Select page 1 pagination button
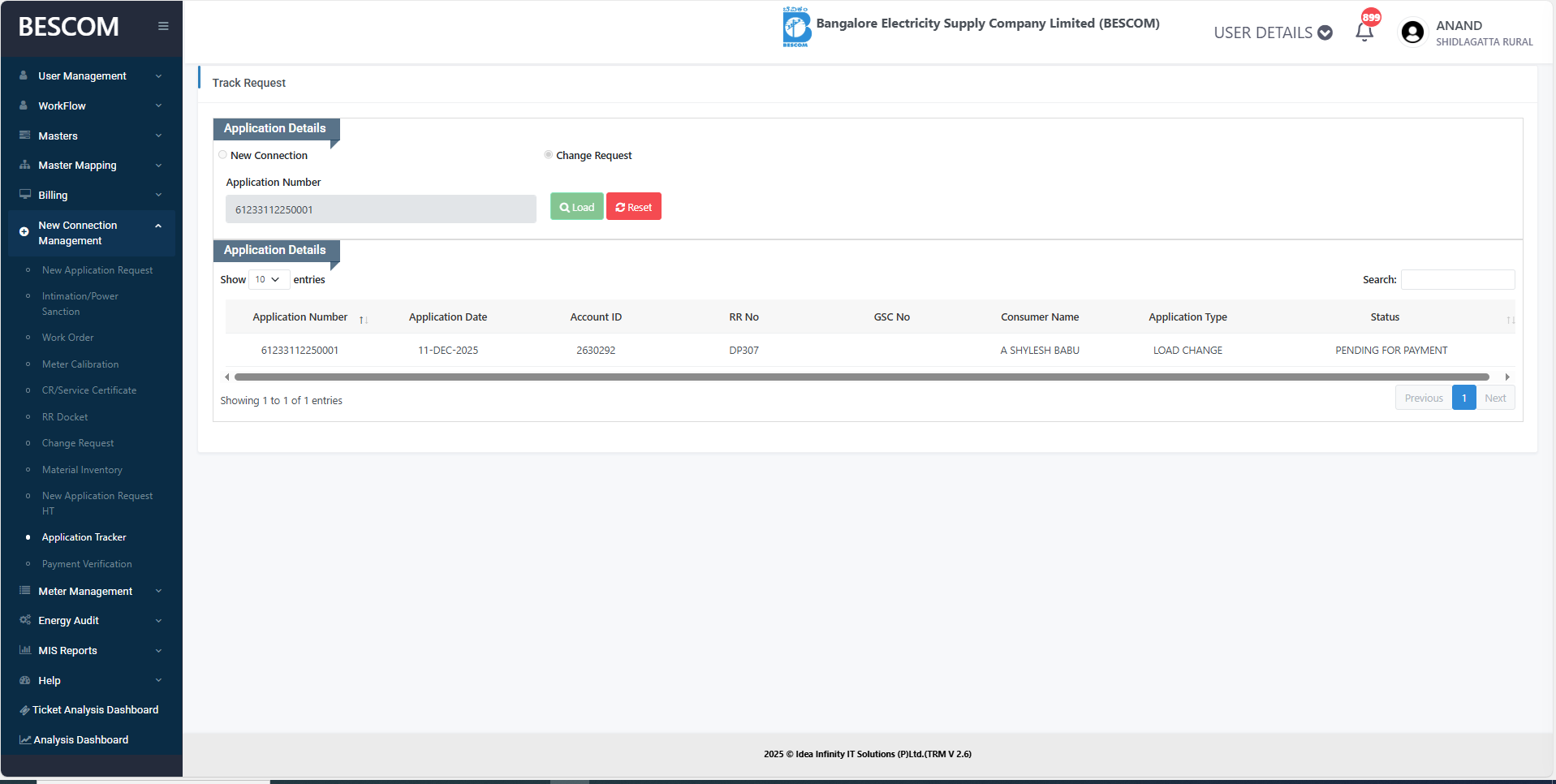The width and height of the screenshot is (1556, 784). click(x=1464, y=398)
